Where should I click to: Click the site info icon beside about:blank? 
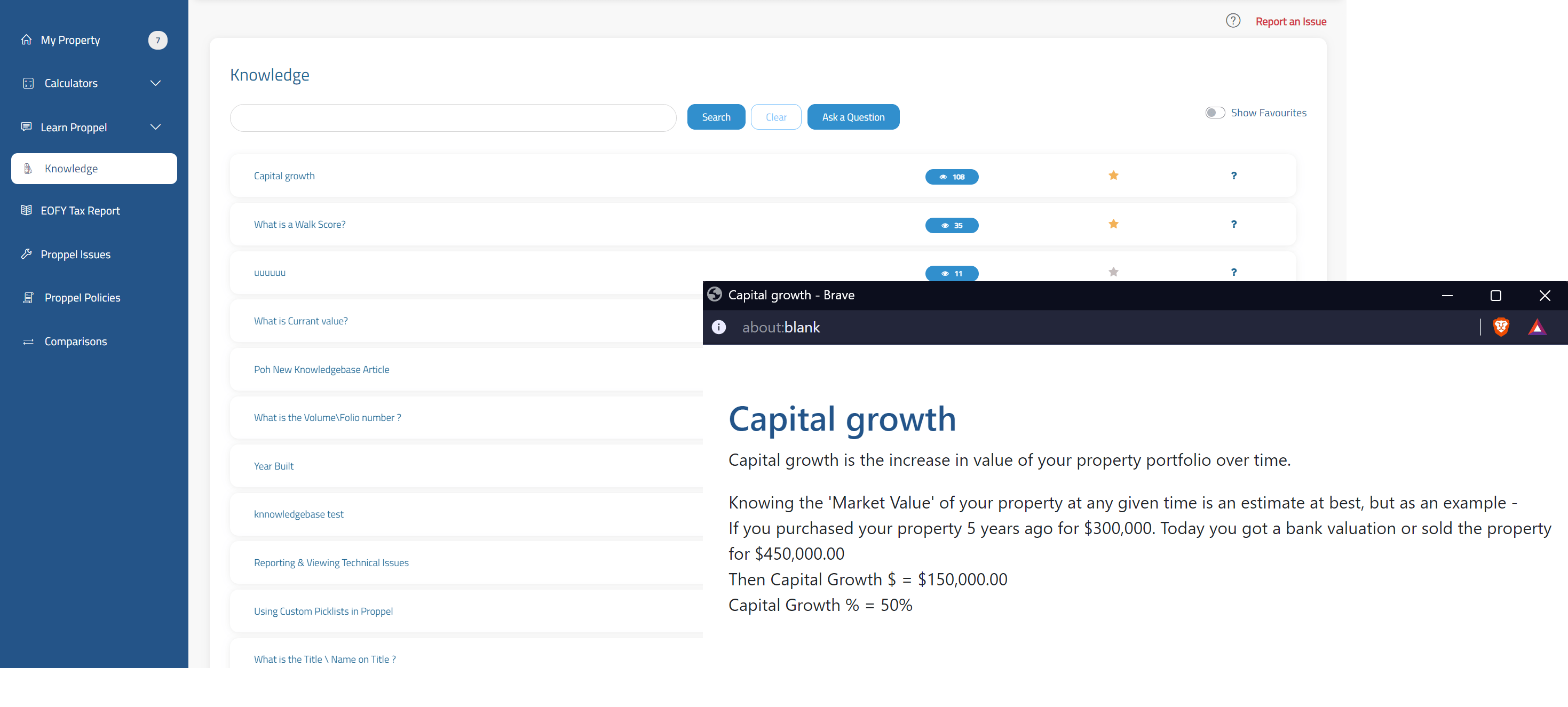coord(718,327)
